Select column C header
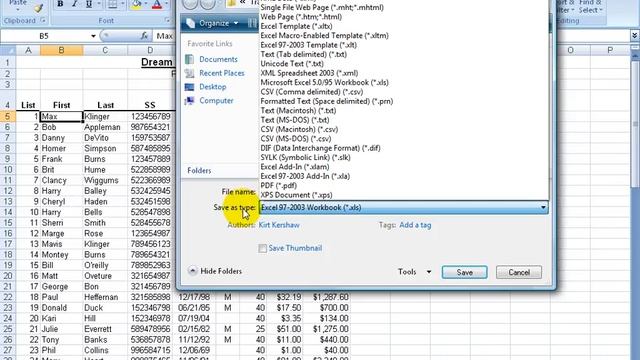640x360 pixels. pyautogui.click(x=105, y=50)
